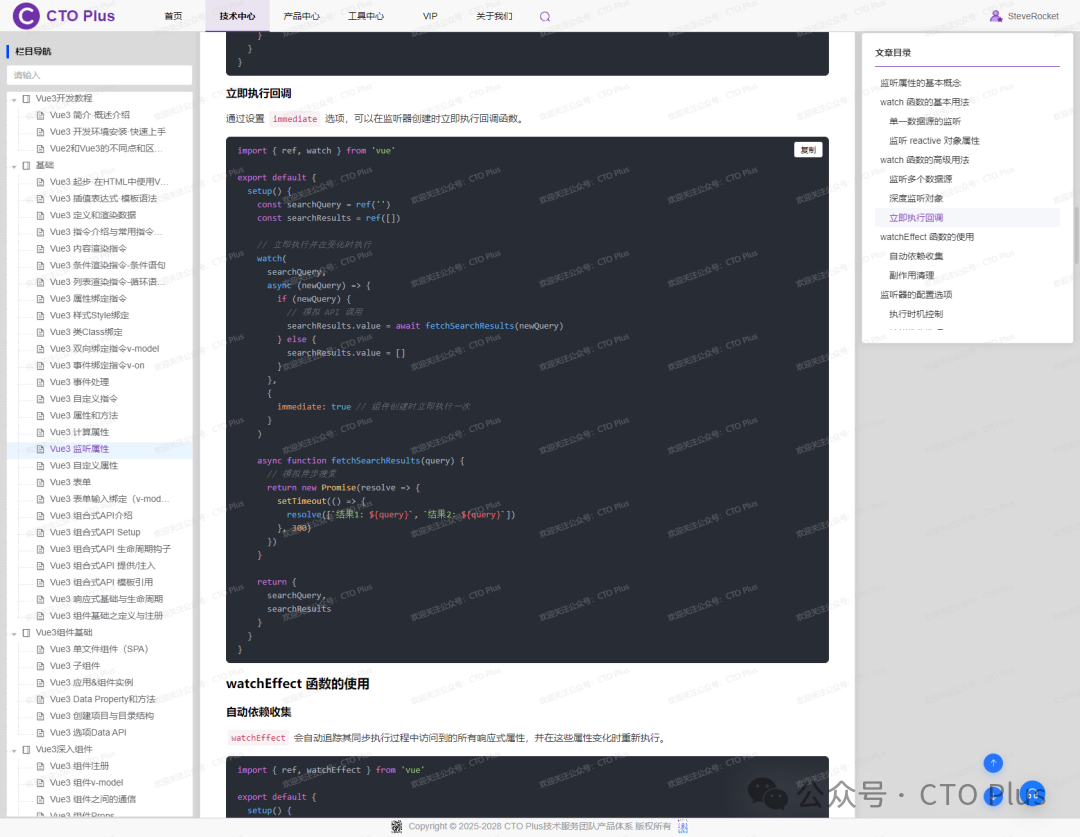Screen dimensions: 1080x837
Task: Jump to watchEffect 函数的使用 in contents
Action: click(927, 237)
